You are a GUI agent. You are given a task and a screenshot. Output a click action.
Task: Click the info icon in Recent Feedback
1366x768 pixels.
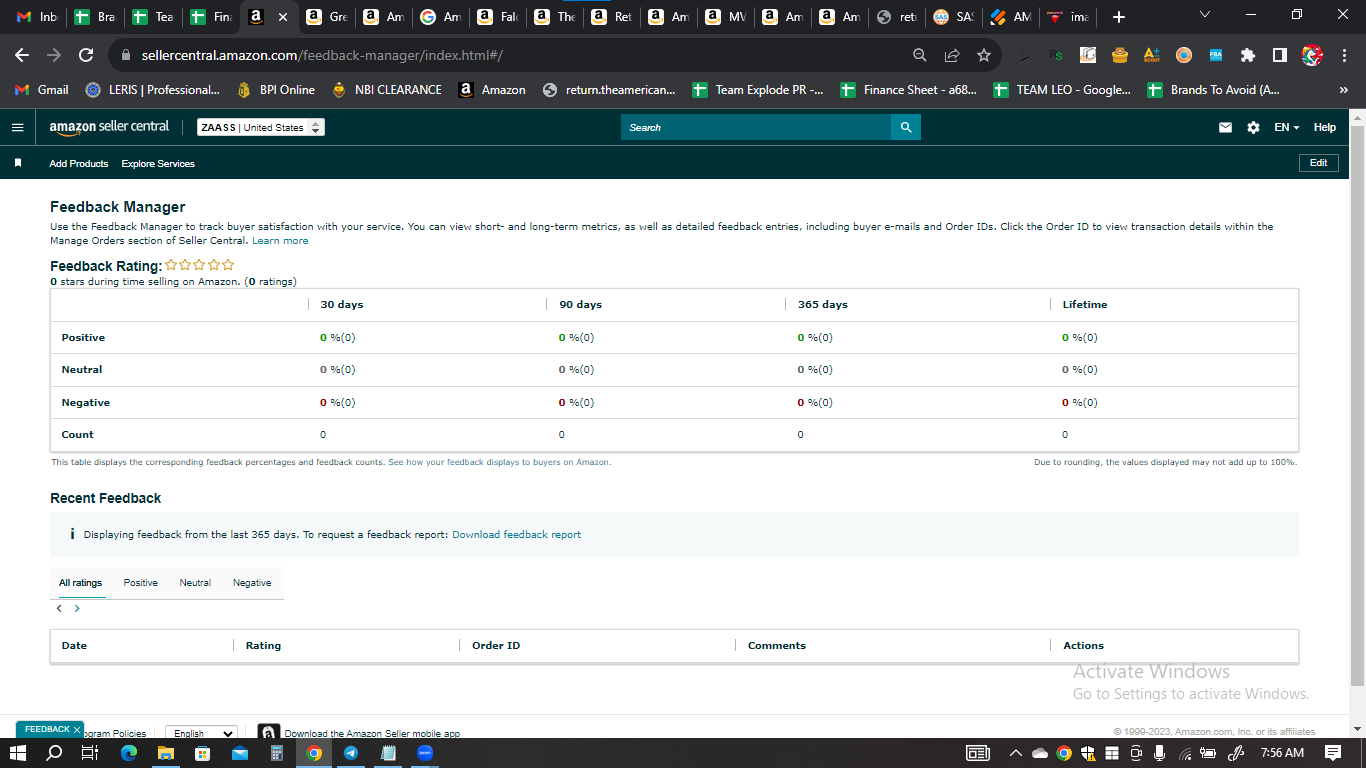[x=72, y=534]
